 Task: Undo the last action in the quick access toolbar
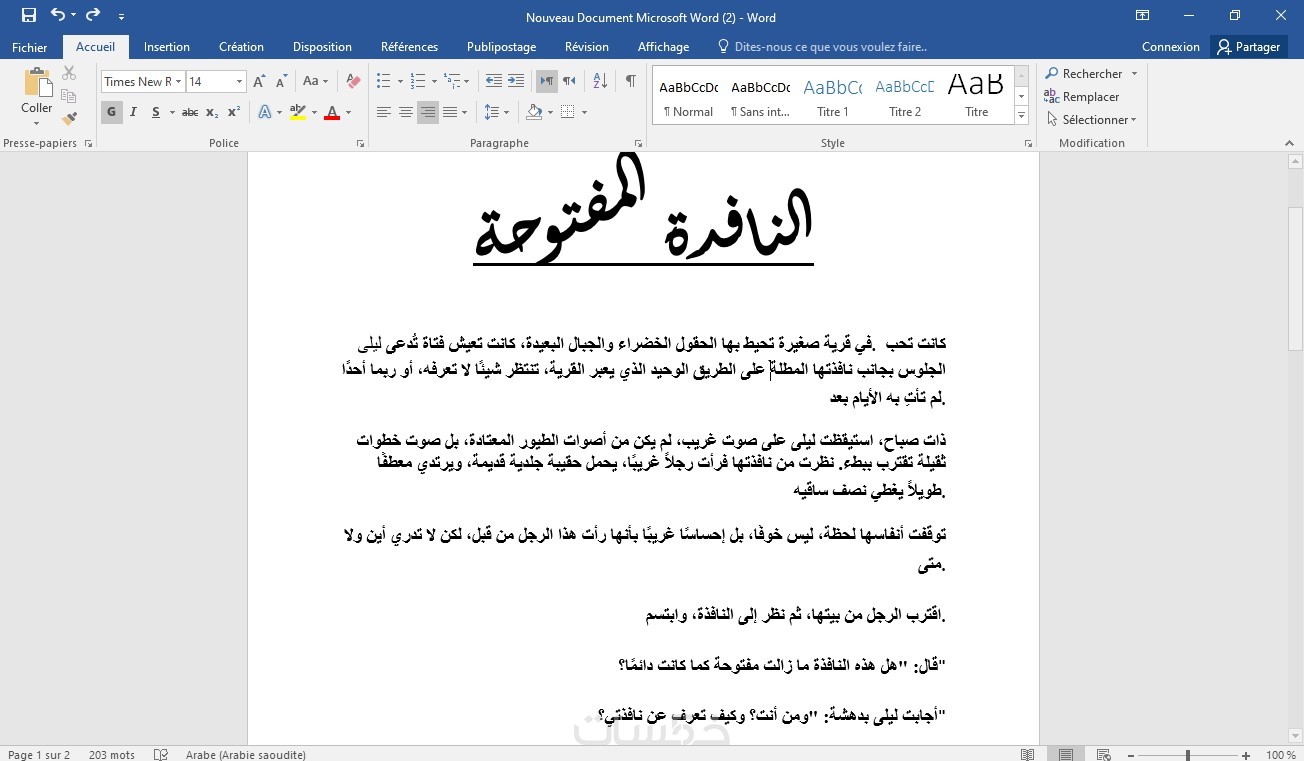click(57, 15)
